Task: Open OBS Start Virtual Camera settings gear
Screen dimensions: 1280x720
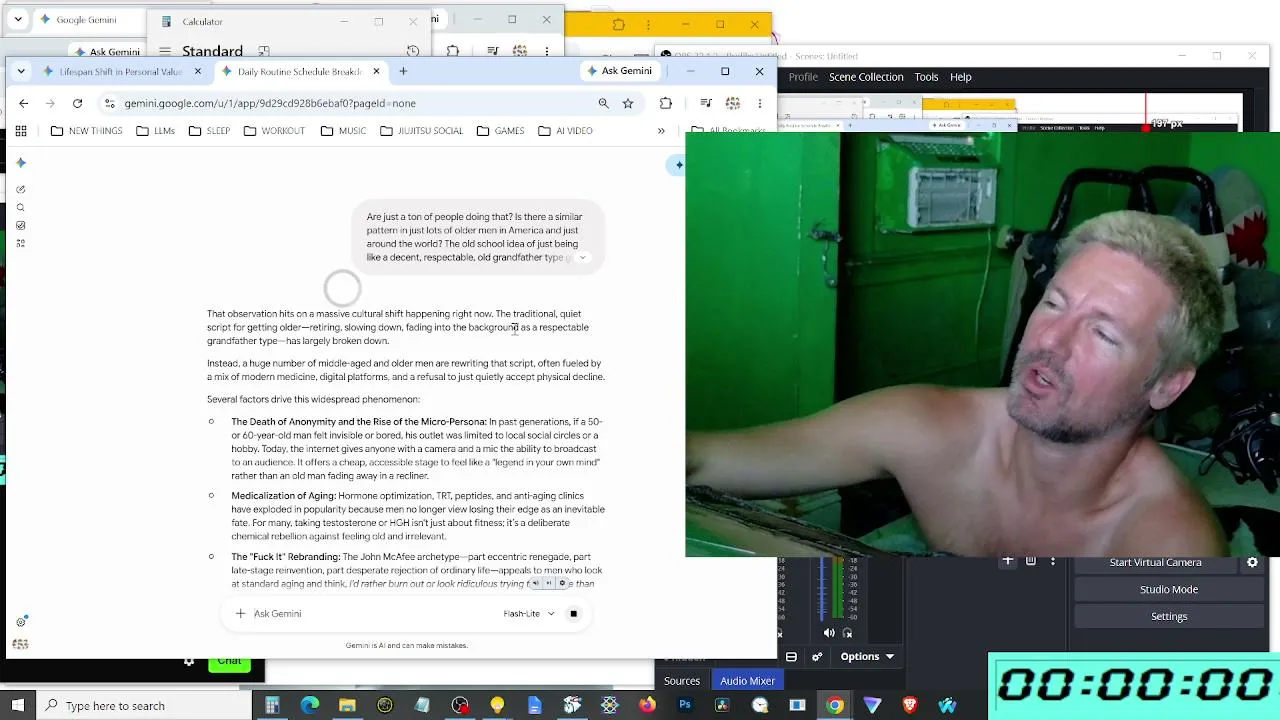Action: [x=1252, y=563]
